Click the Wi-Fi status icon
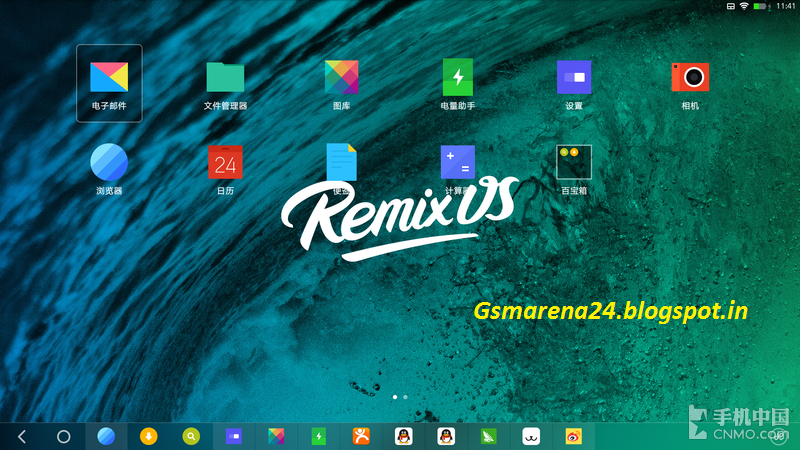 click(744, 6)
